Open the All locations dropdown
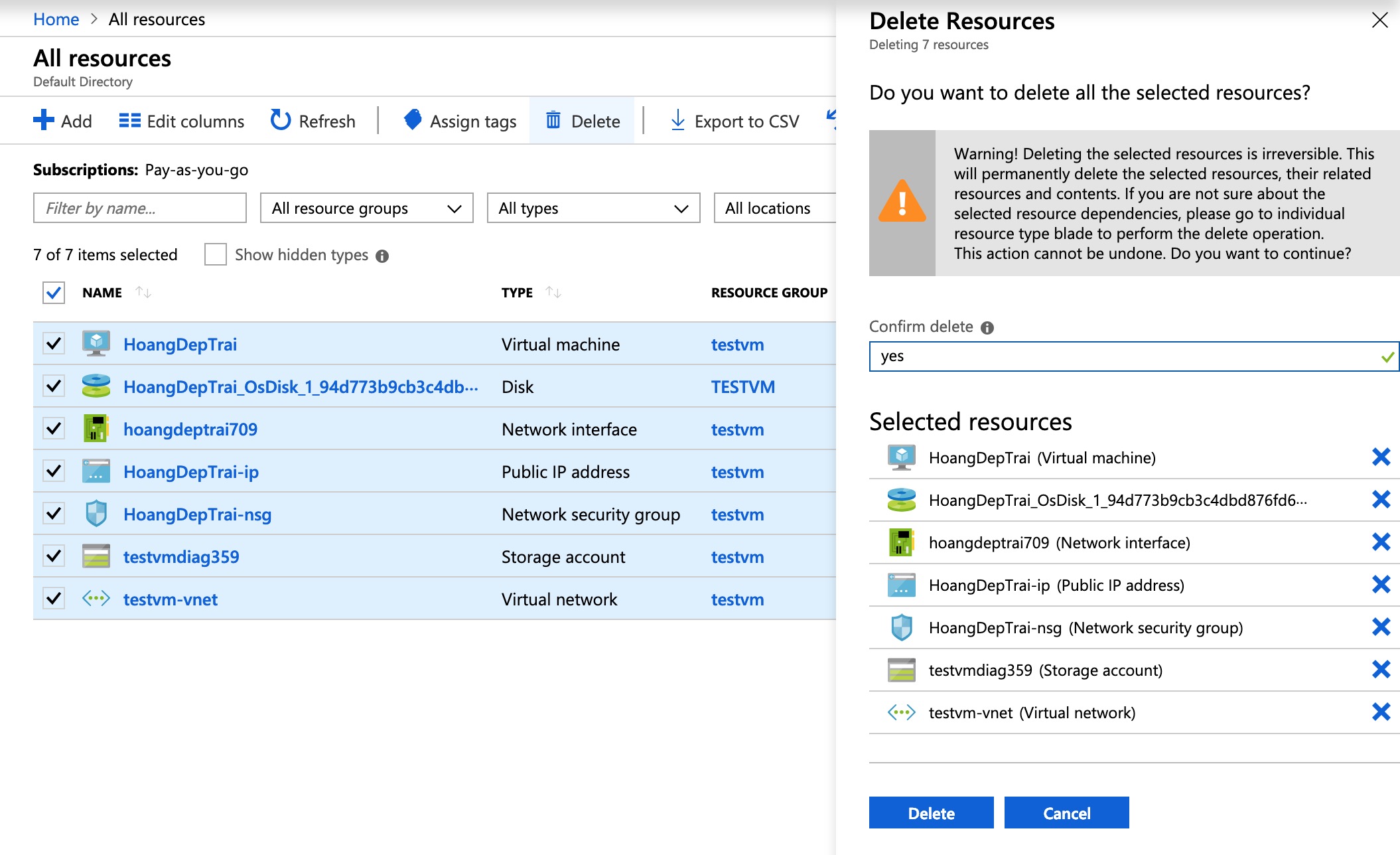 coord(774,208)
